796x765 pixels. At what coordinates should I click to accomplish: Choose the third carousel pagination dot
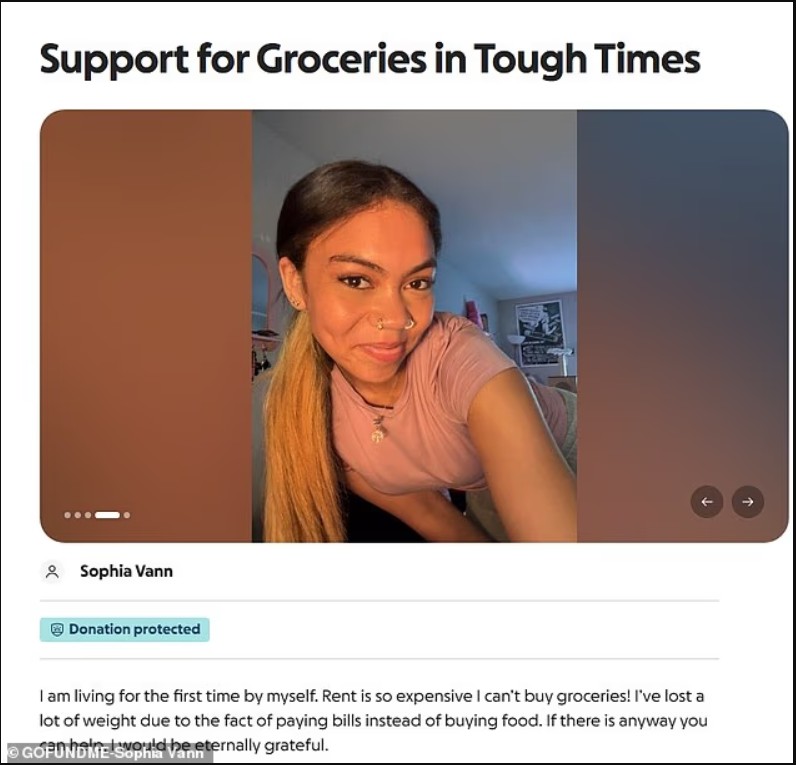88,515
